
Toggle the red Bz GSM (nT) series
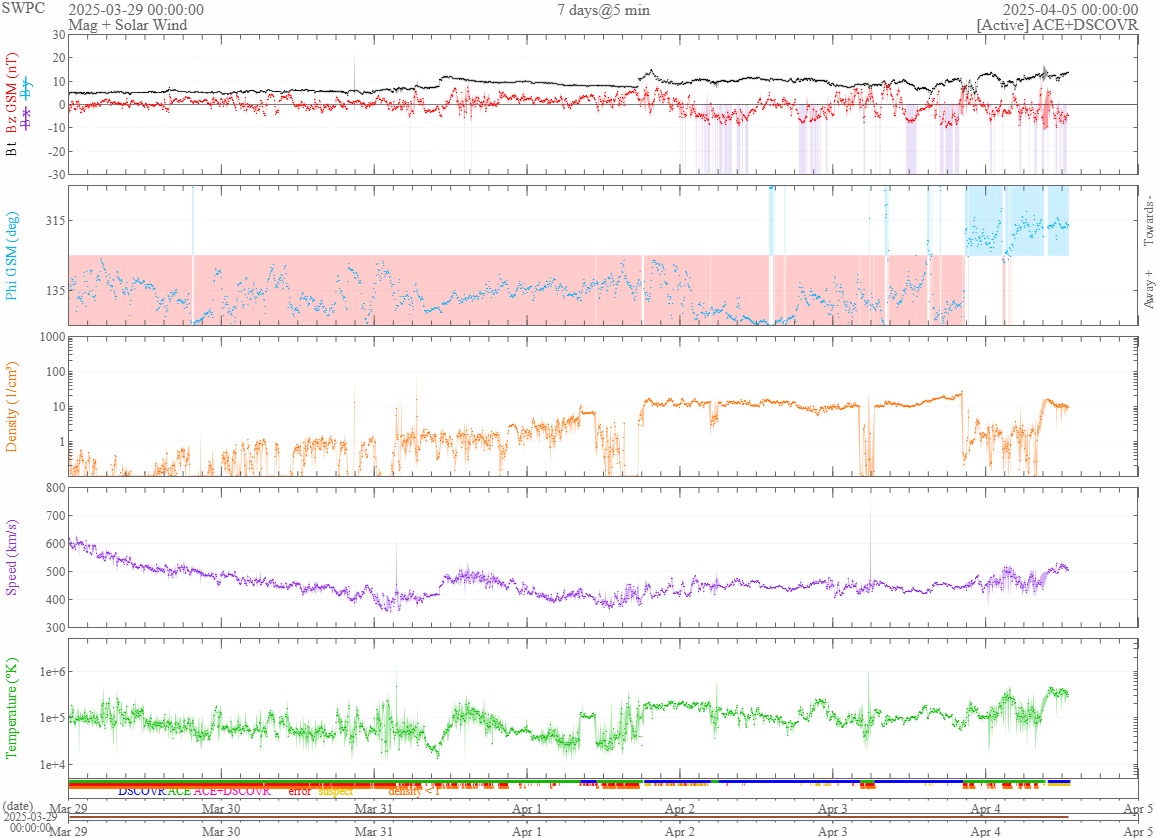coord(11,92)
